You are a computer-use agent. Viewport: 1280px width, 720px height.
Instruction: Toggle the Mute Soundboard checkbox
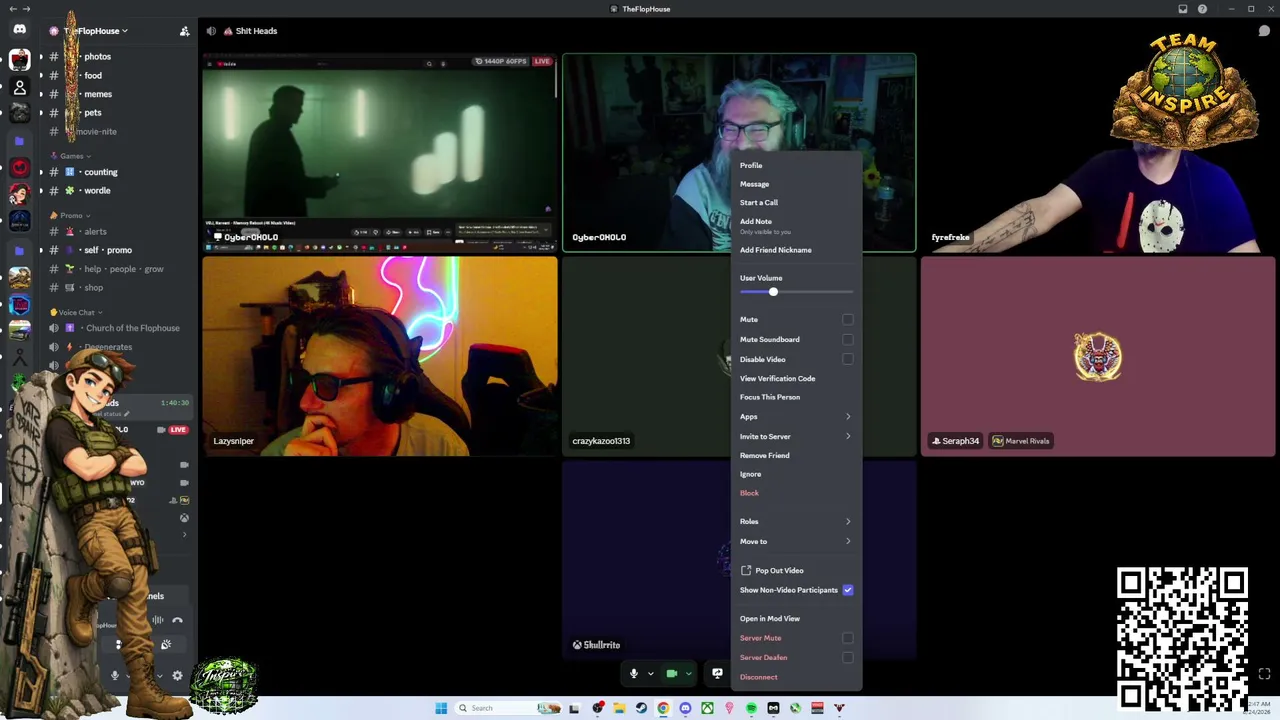point(848,339)
